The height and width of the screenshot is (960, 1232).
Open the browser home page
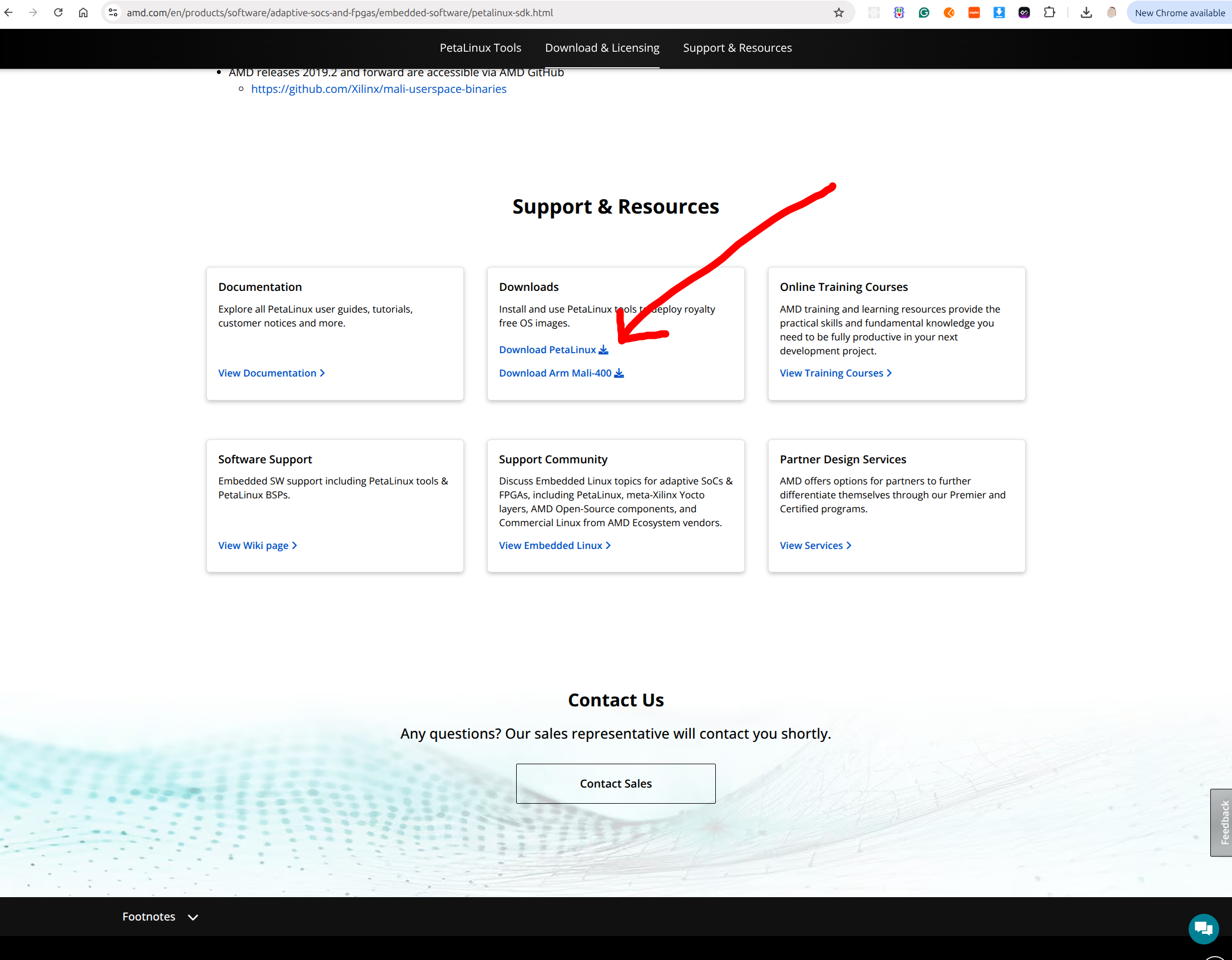coord(83,12)
